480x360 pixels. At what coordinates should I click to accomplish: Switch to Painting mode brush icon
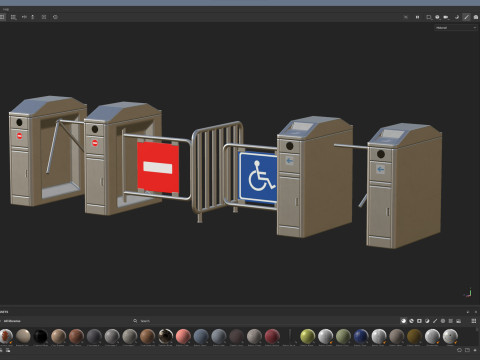click(x=466, y=17)
